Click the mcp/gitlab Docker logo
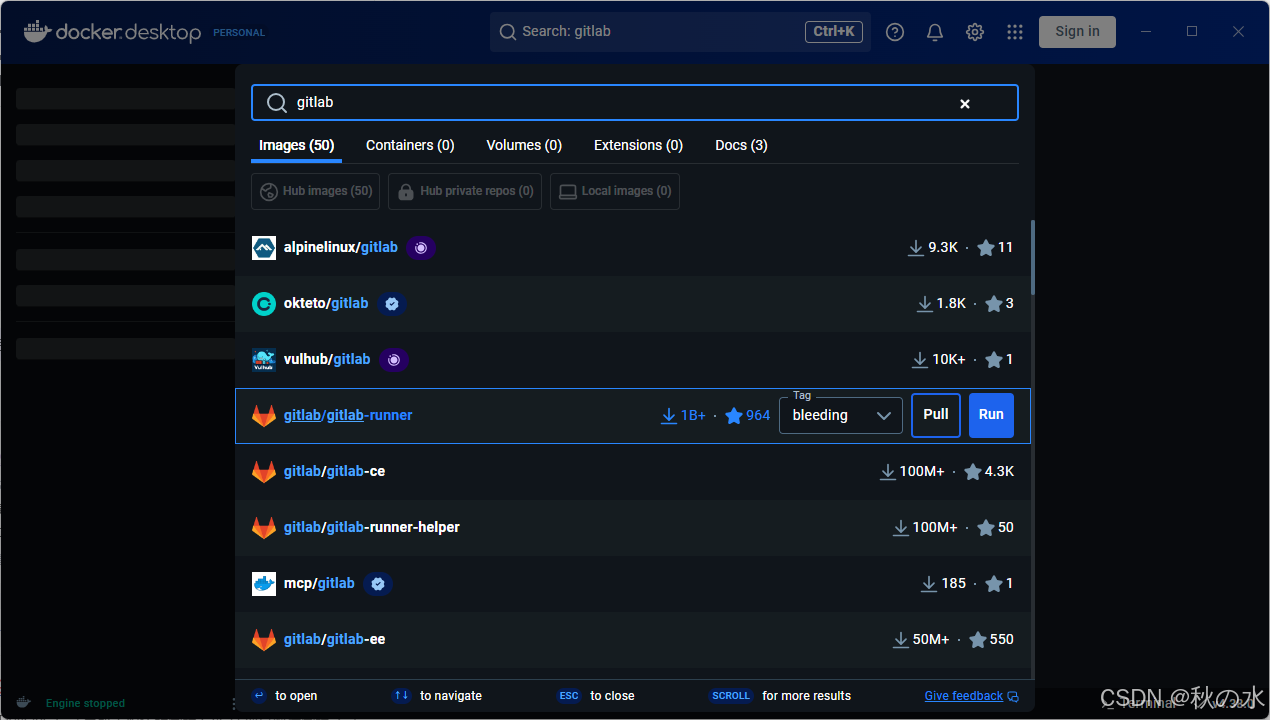 (x=264, y=583)
